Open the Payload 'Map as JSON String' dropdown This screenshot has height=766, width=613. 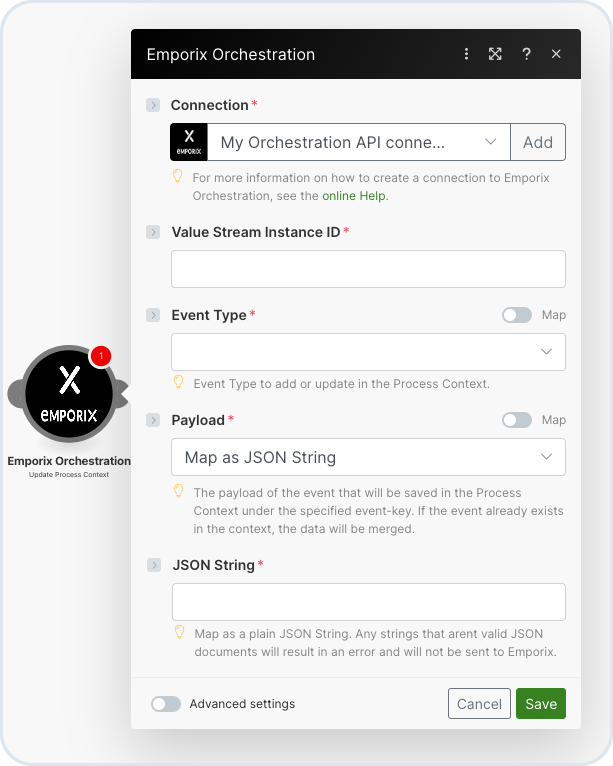(368, 457)
